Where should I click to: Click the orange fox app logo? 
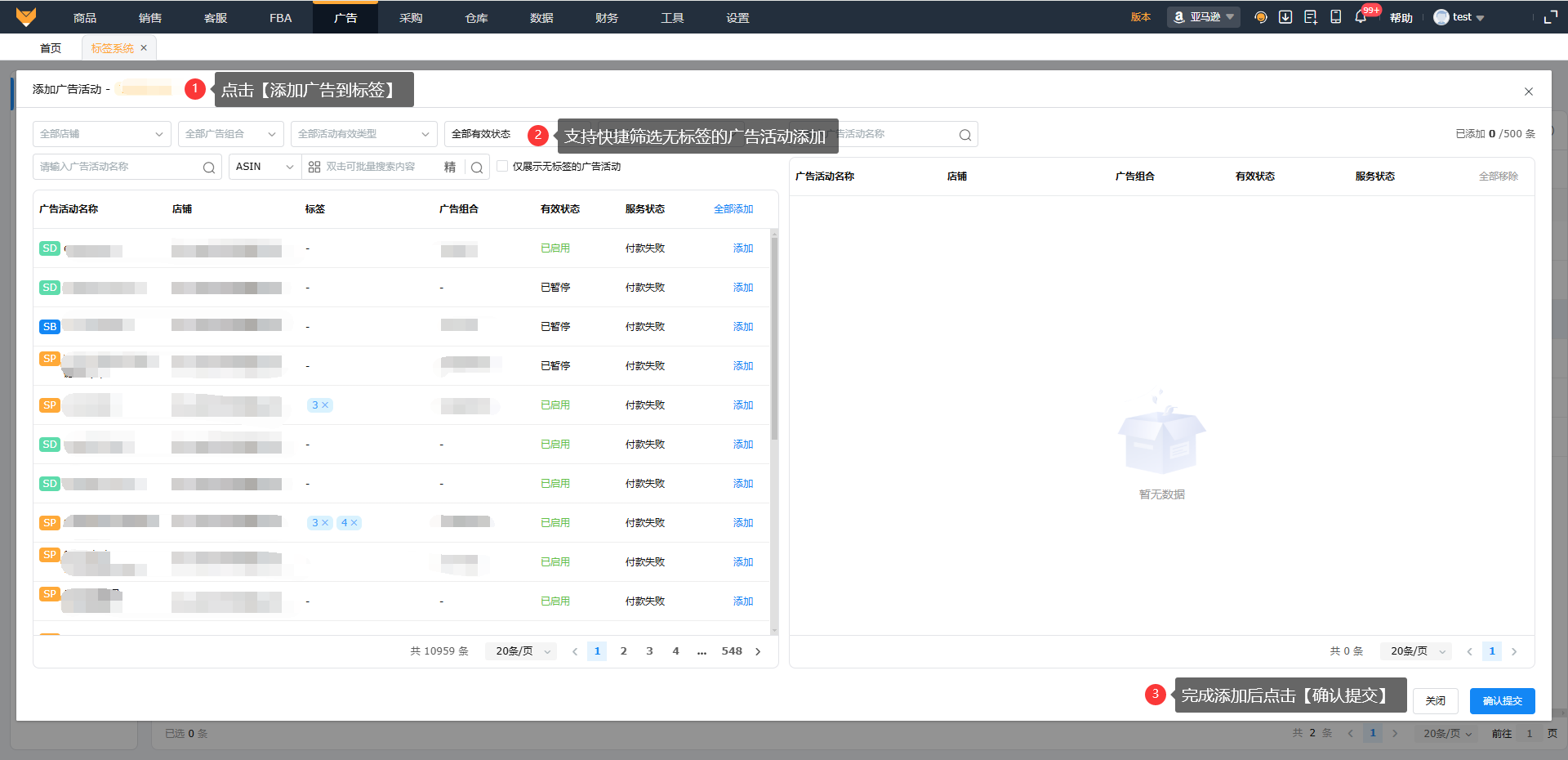[26, 16]
